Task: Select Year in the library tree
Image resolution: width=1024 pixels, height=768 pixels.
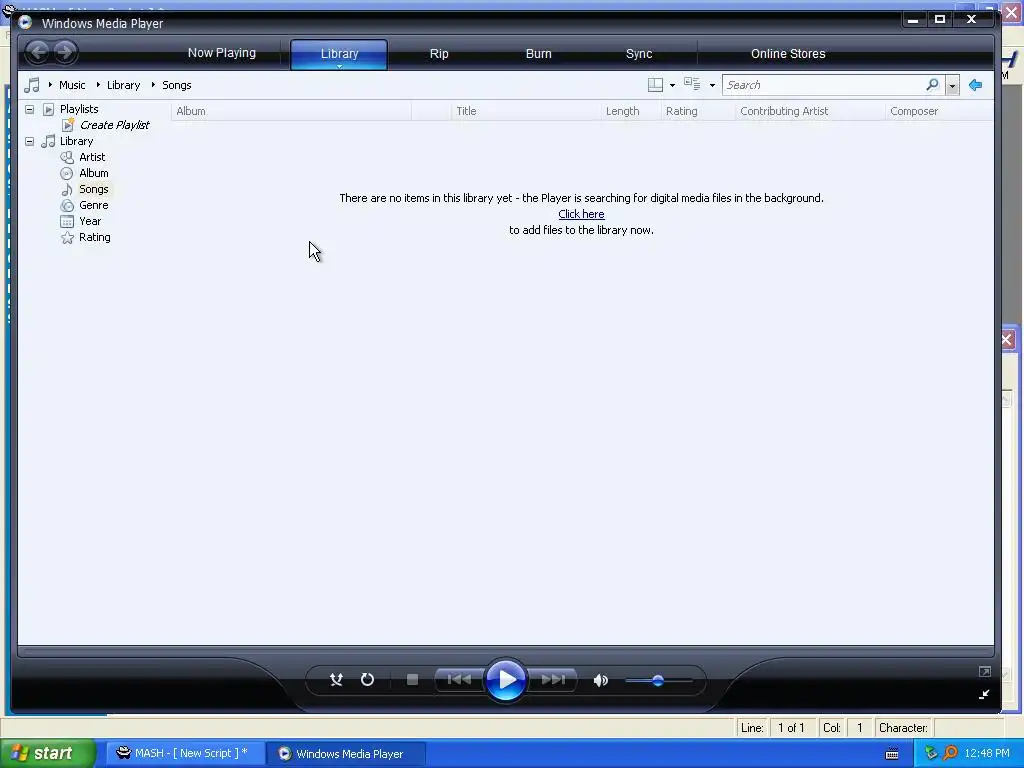Action: click(x=90, y=221)
